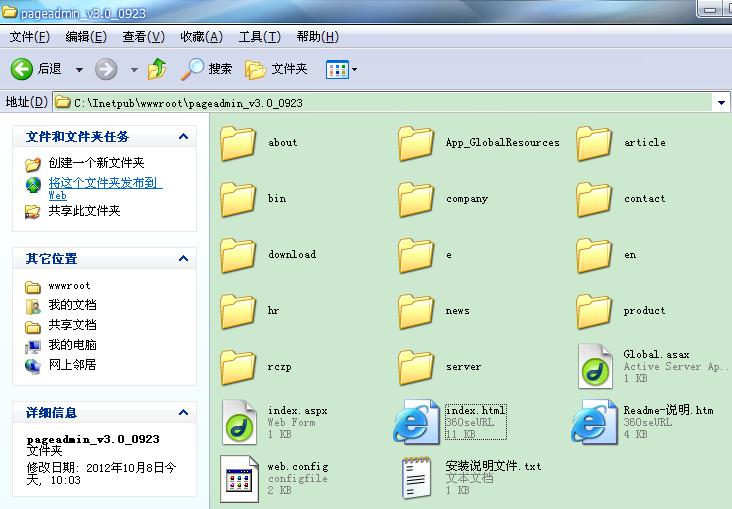Open the App_GlobalResources folder
Screen dimensions: 732x509
417,143
